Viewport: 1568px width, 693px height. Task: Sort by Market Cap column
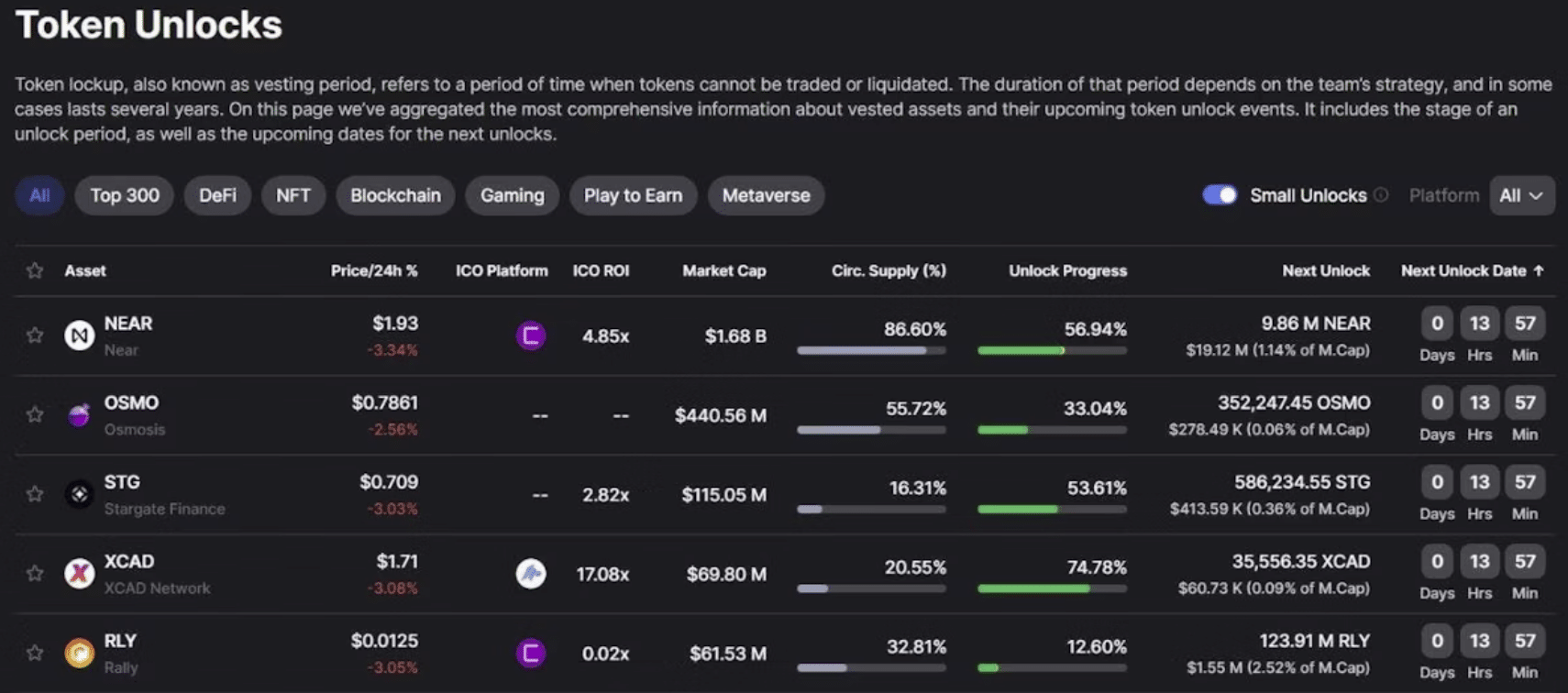724,270
